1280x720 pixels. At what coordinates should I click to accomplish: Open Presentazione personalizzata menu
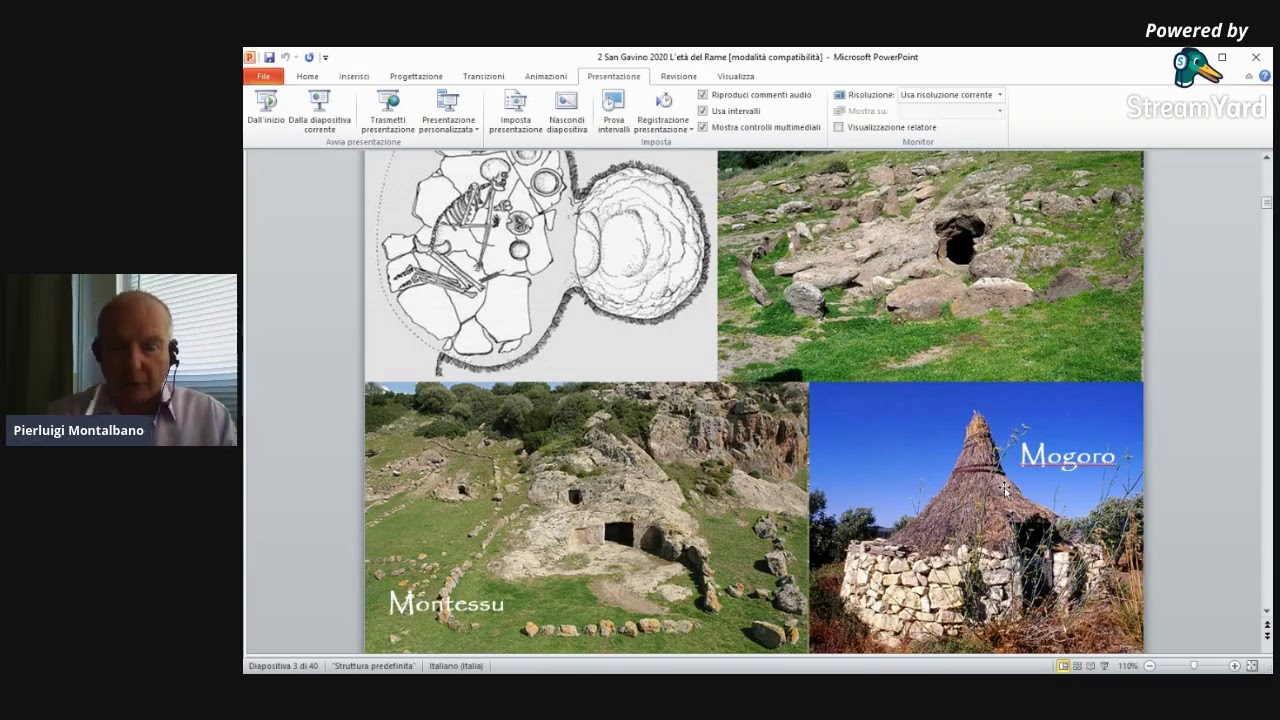coord(448,111)
